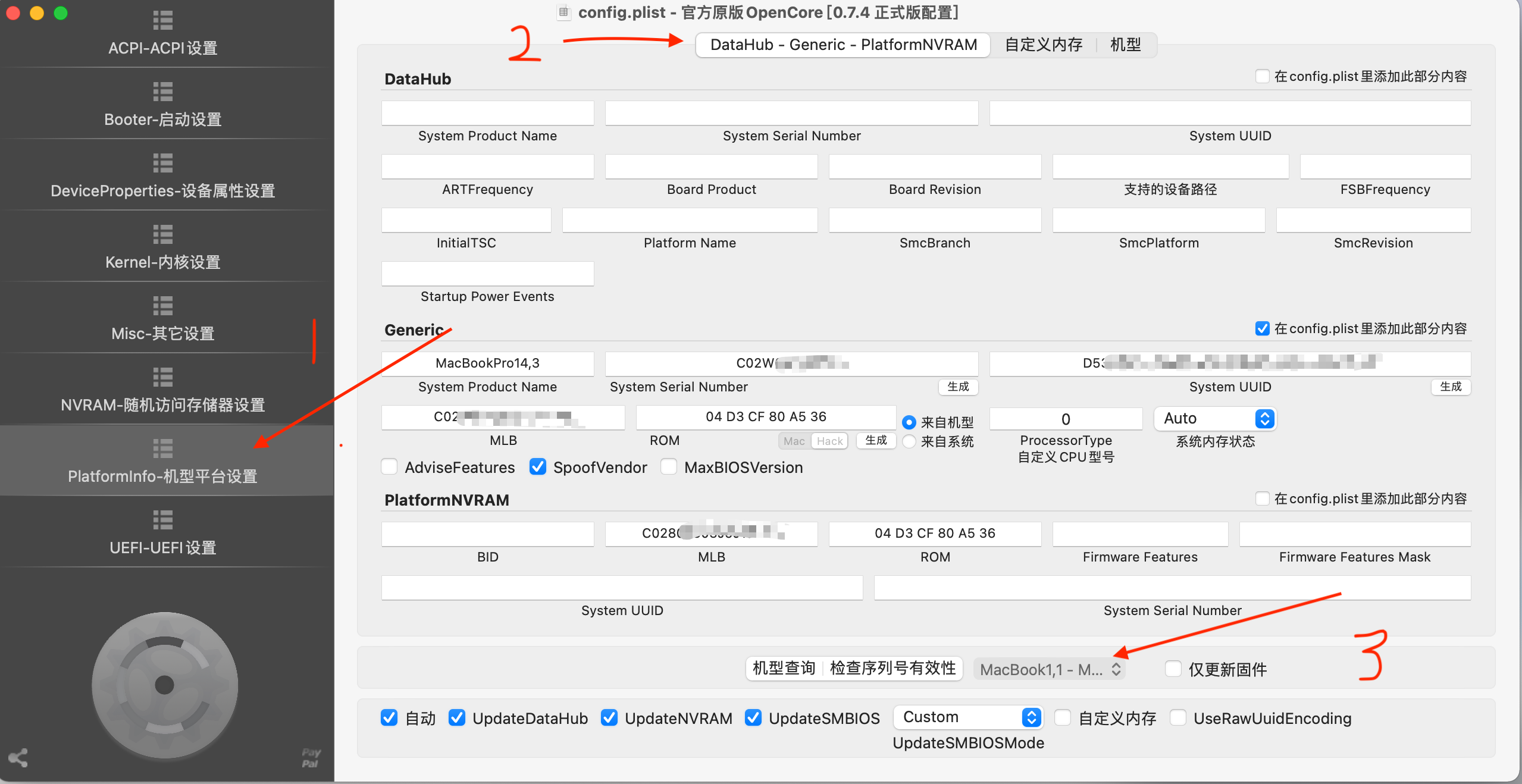Click the large gear logo in sidebar
The height and width of the screenshot is (784, 1522).
pos(164,685)
